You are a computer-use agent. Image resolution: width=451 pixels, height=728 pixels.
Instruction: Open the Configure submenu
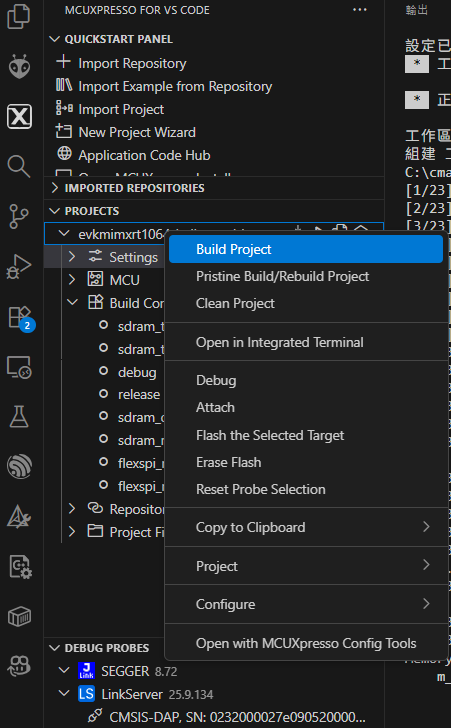coord(306,604)
